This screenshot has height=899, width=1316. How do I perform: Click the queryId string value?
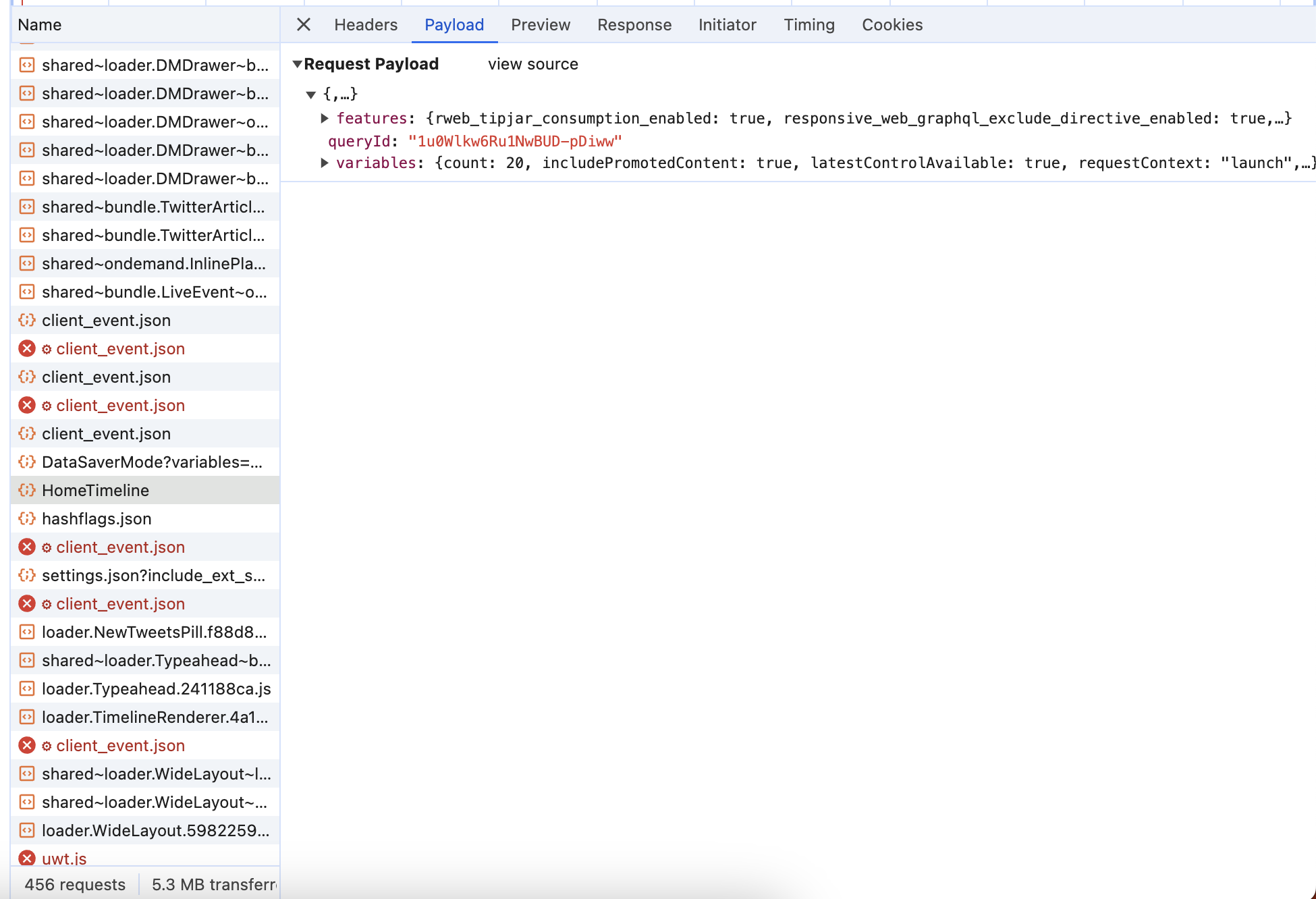coord(514,141)
